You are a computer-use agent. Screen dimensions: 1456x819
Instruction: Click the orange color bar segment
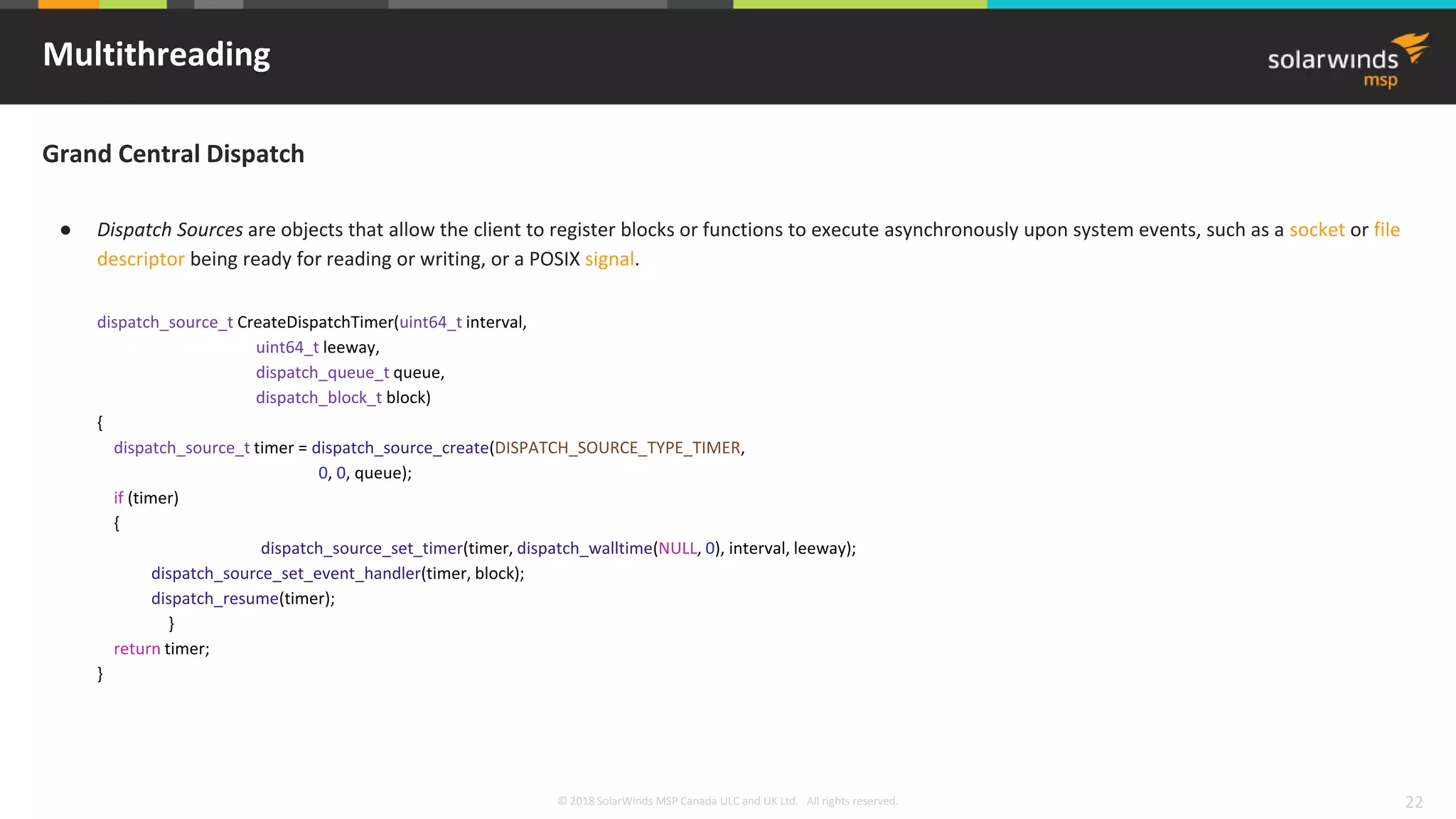(68, 4)
